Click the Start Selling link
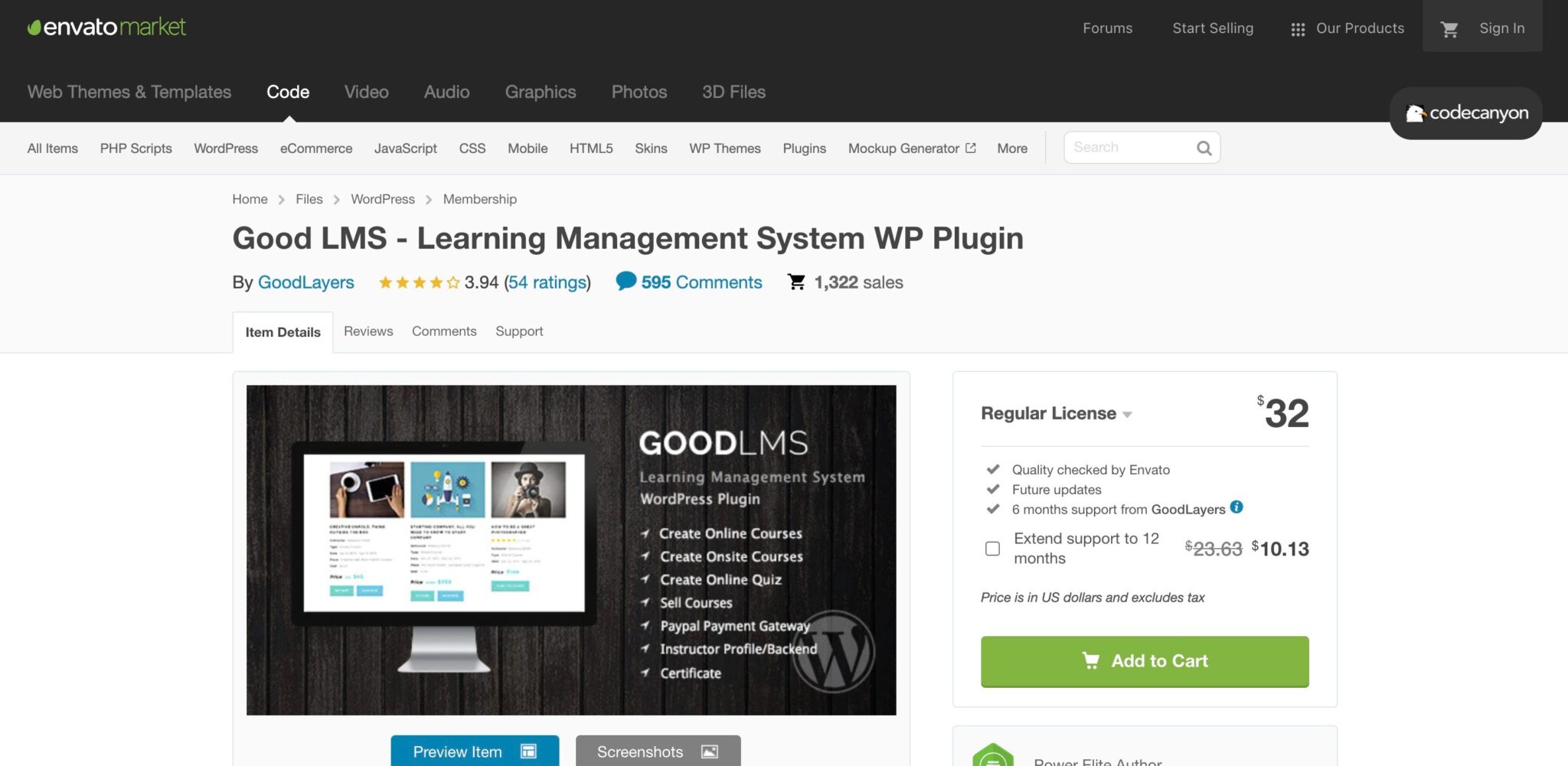The image size is (1568, 766). coord(1213,28)
